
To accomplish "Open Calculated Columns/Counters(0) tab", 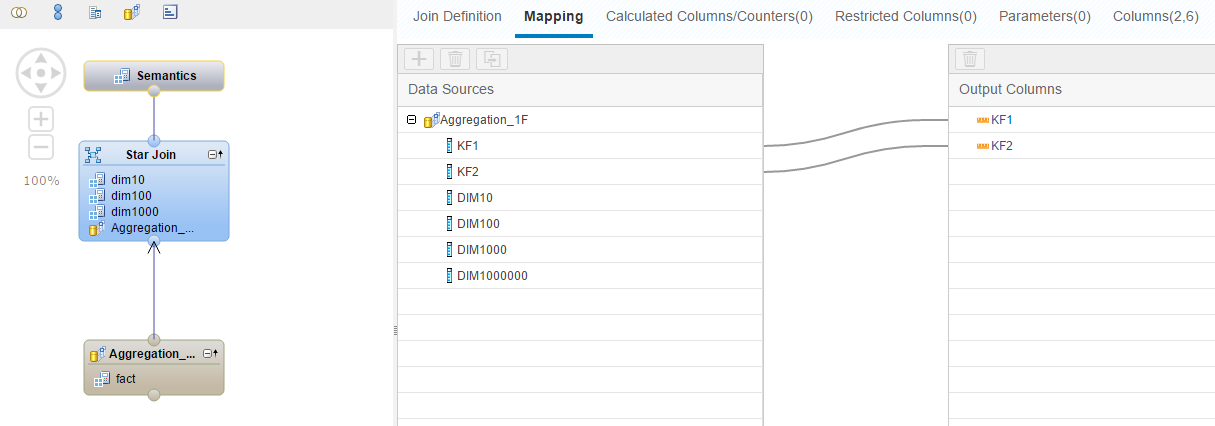I will [709, 16].
